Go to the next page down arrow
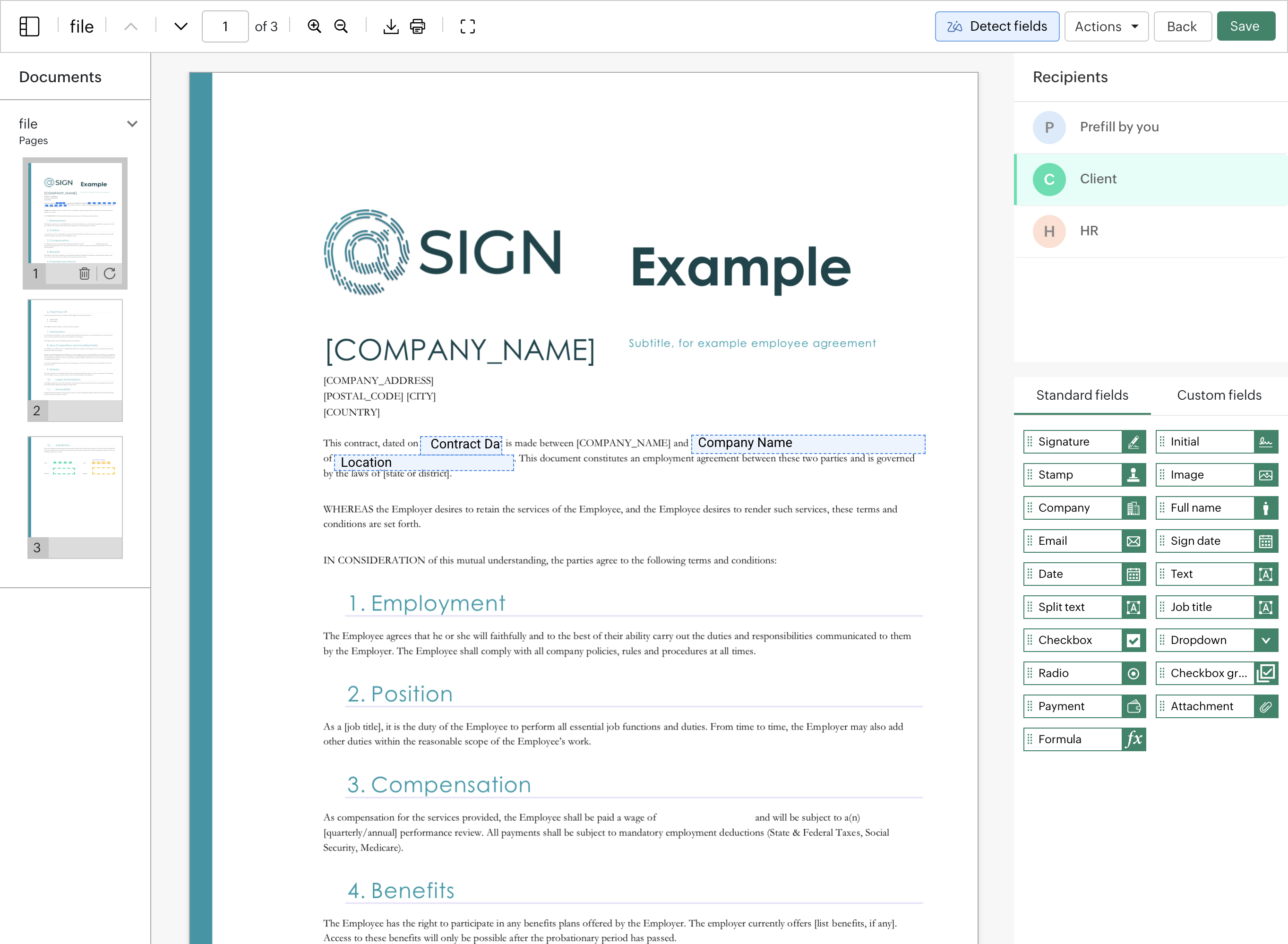 (x=180, y=26)
